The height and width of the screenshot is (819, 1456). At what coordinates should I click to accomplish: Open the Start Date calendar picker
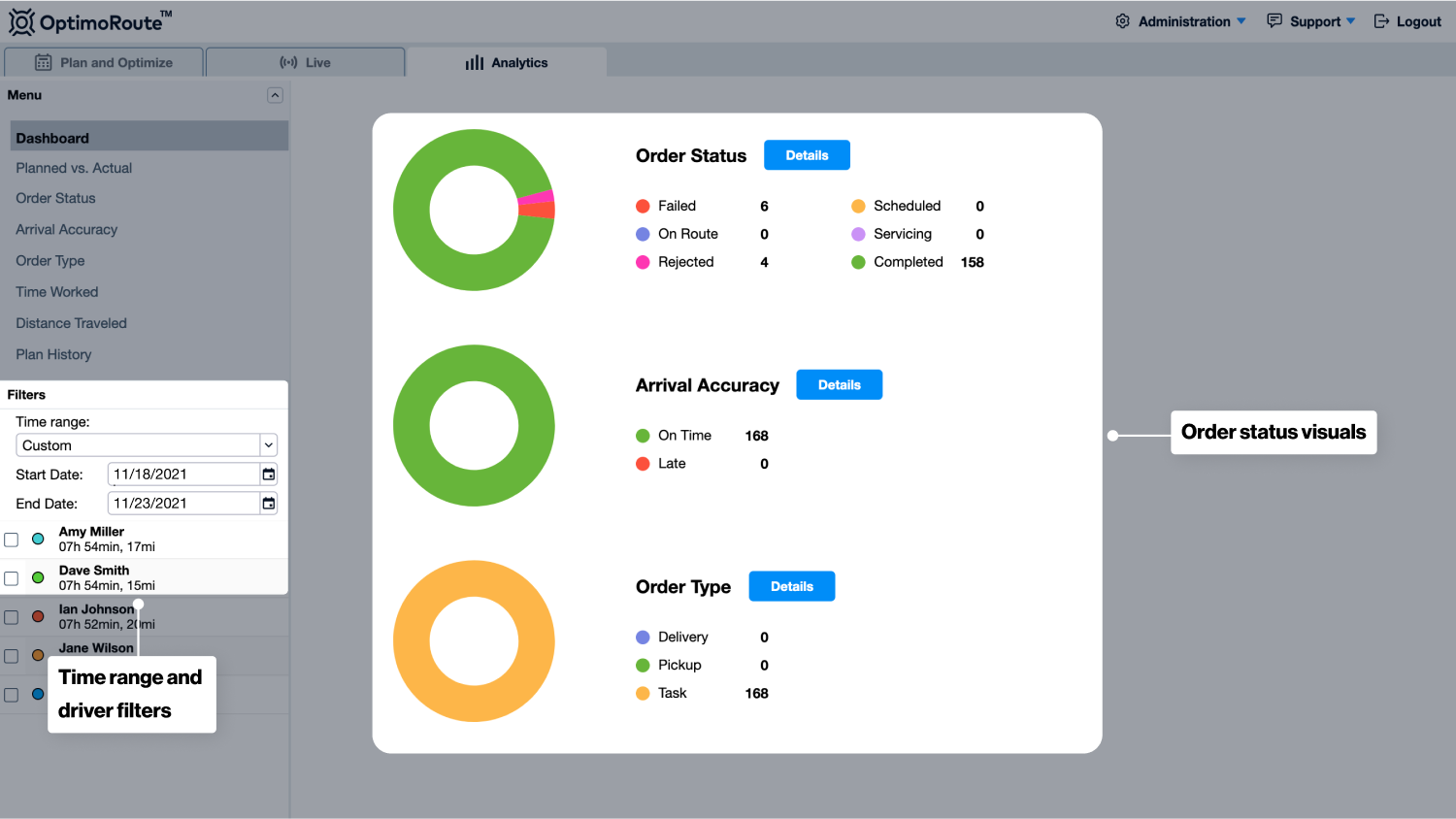(x=269, y=475)
